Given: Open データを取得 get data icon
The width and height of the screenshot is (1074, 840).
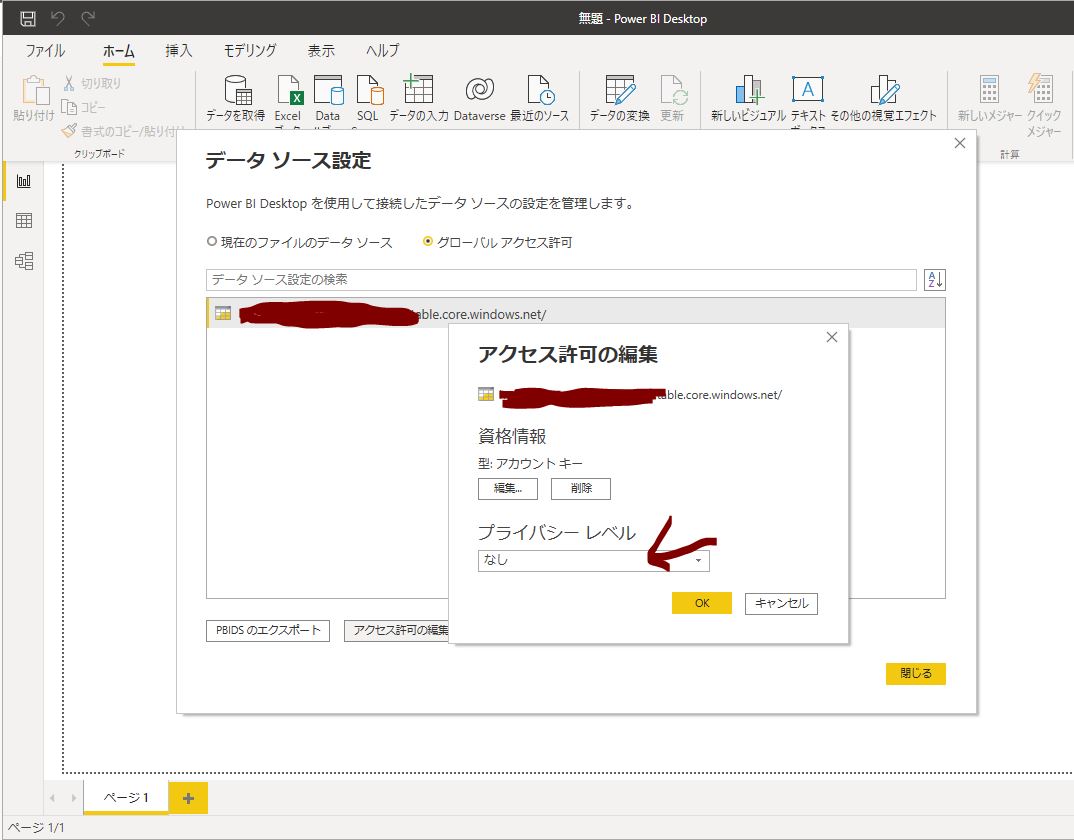Looking at the screenshot, I should [236, 97].
